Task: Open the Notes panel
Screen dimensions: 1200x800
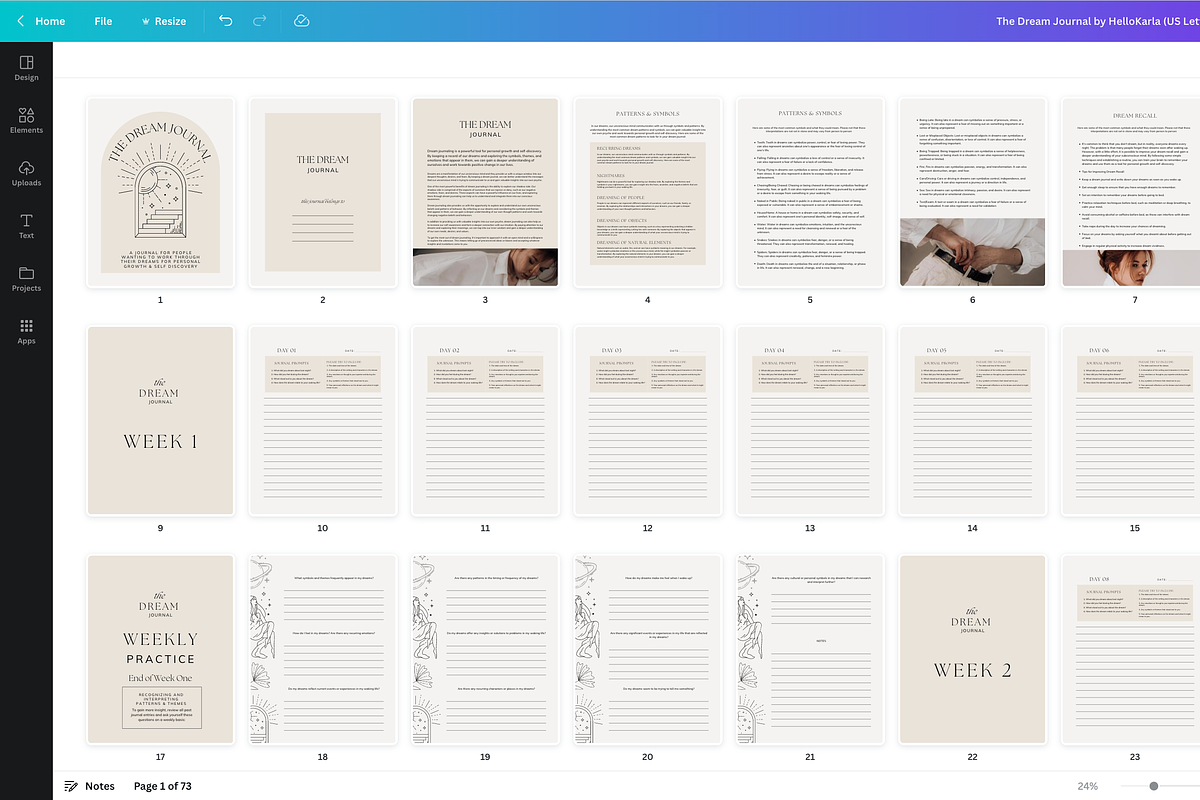Action: (89, 786)
